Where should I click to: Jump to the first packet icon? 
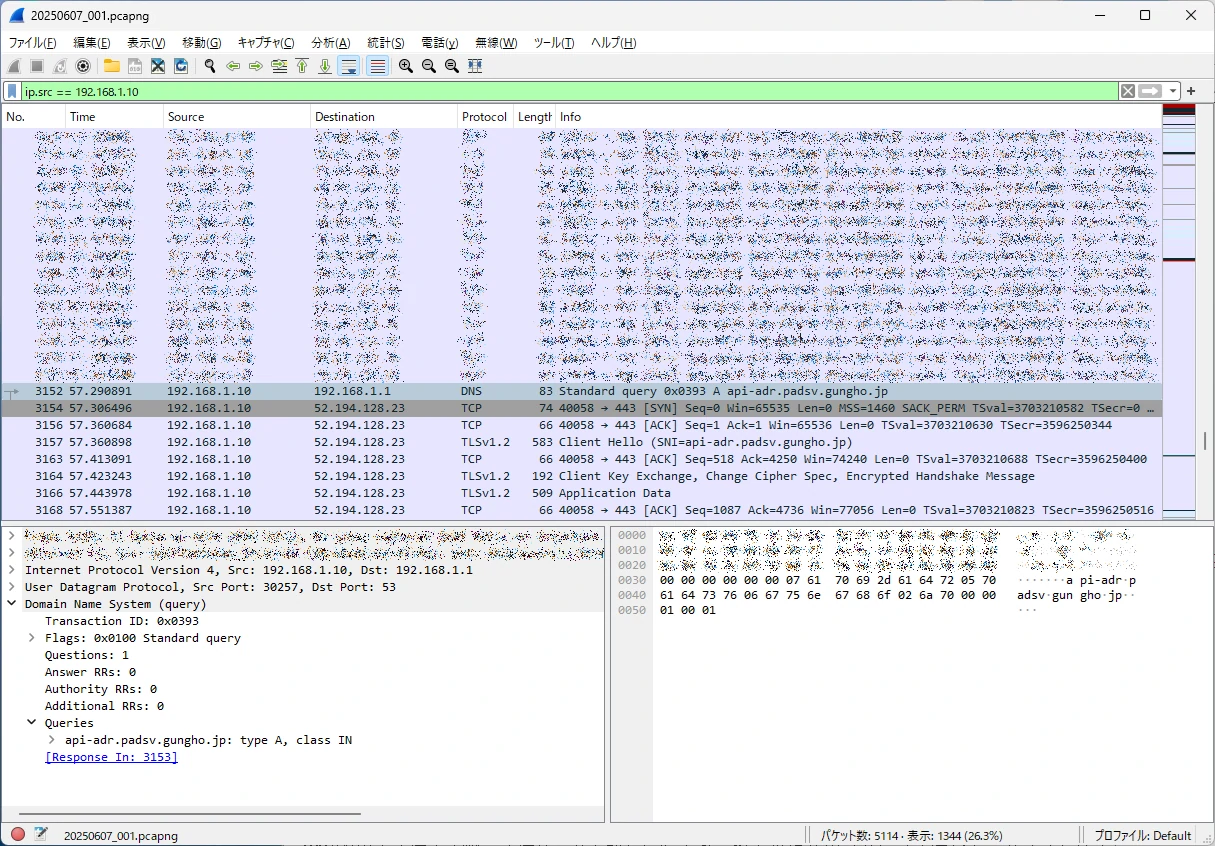click(302, 66)
